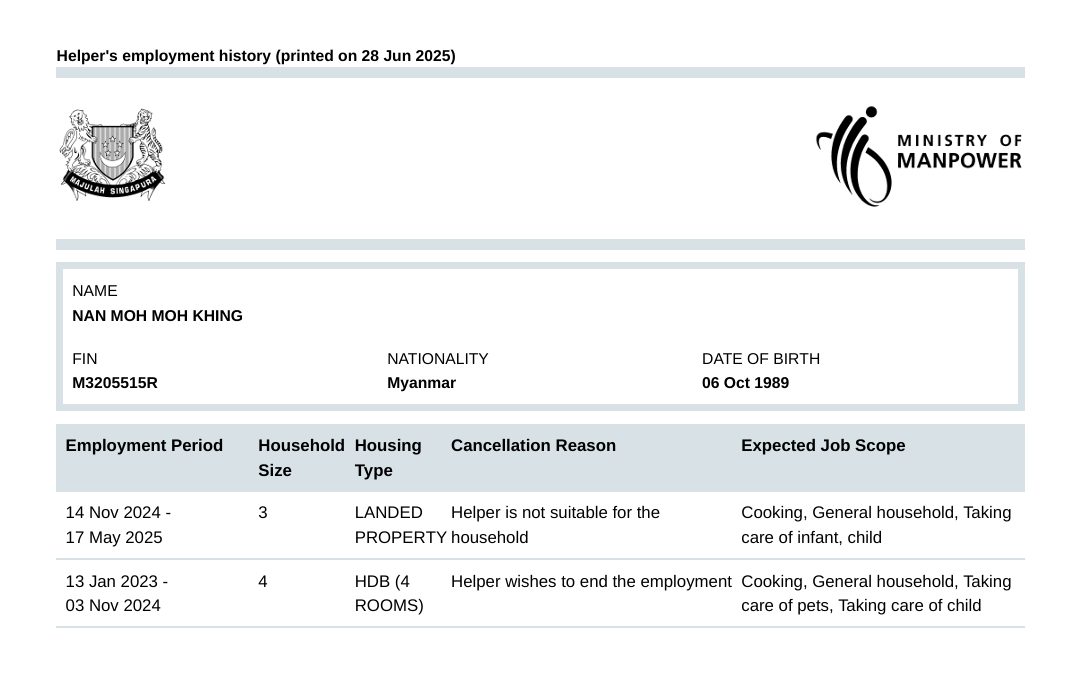The width and height of the screenshot is (1077, 683).
Task: Select the FIN value M3205515R
Action: tap(115, 383)
